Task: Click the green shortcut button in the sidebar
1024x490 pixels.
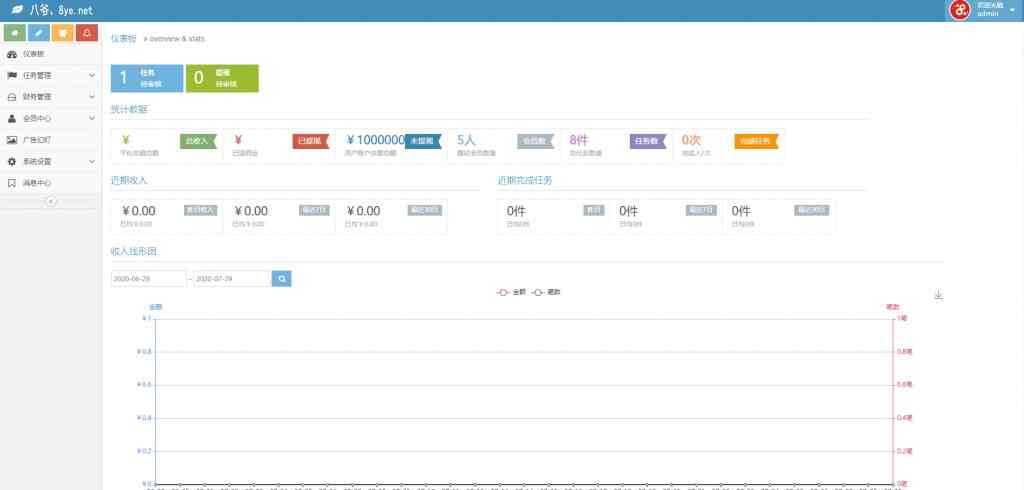Action: [x=15, y=33]
